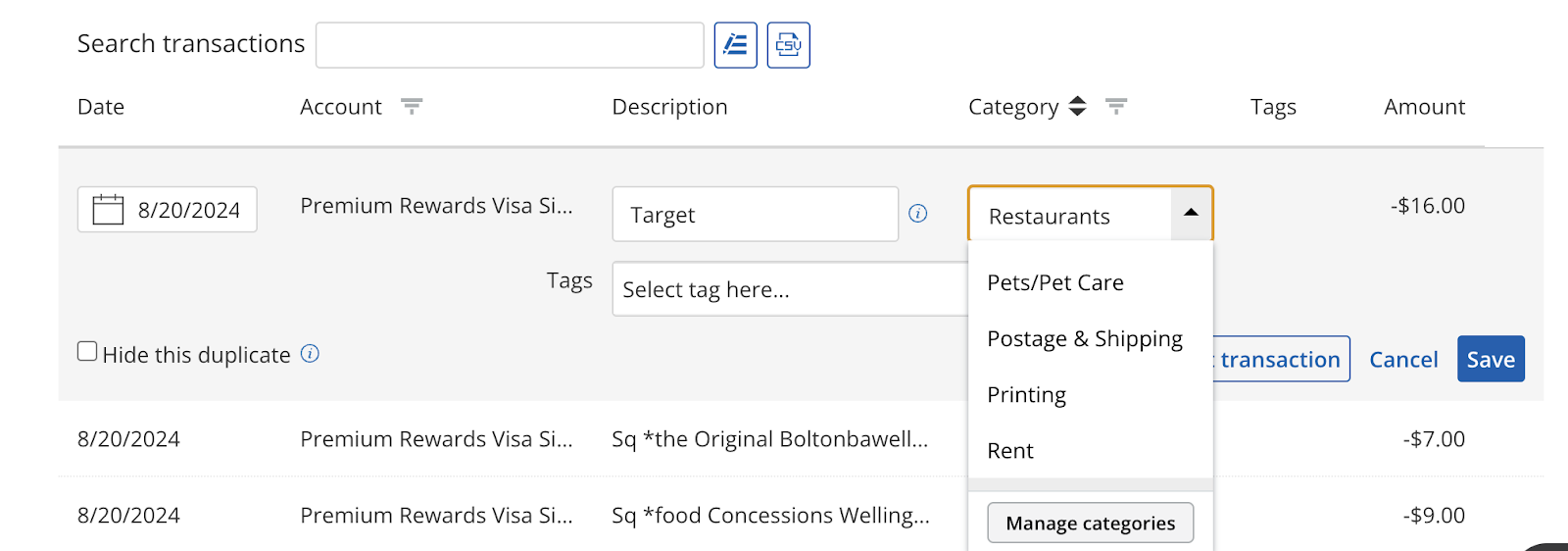Viewport: 1568px width, 551px height.
Task: Click the -$16.00 amount
Action: tap(1428, 206)
